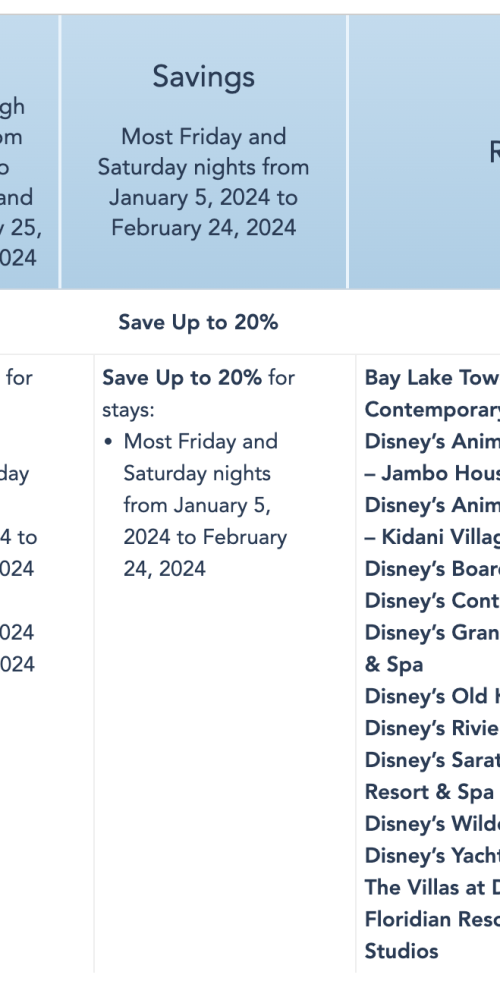
Task: Click The Villas at Disney's entry
Action: pos(432,888)
